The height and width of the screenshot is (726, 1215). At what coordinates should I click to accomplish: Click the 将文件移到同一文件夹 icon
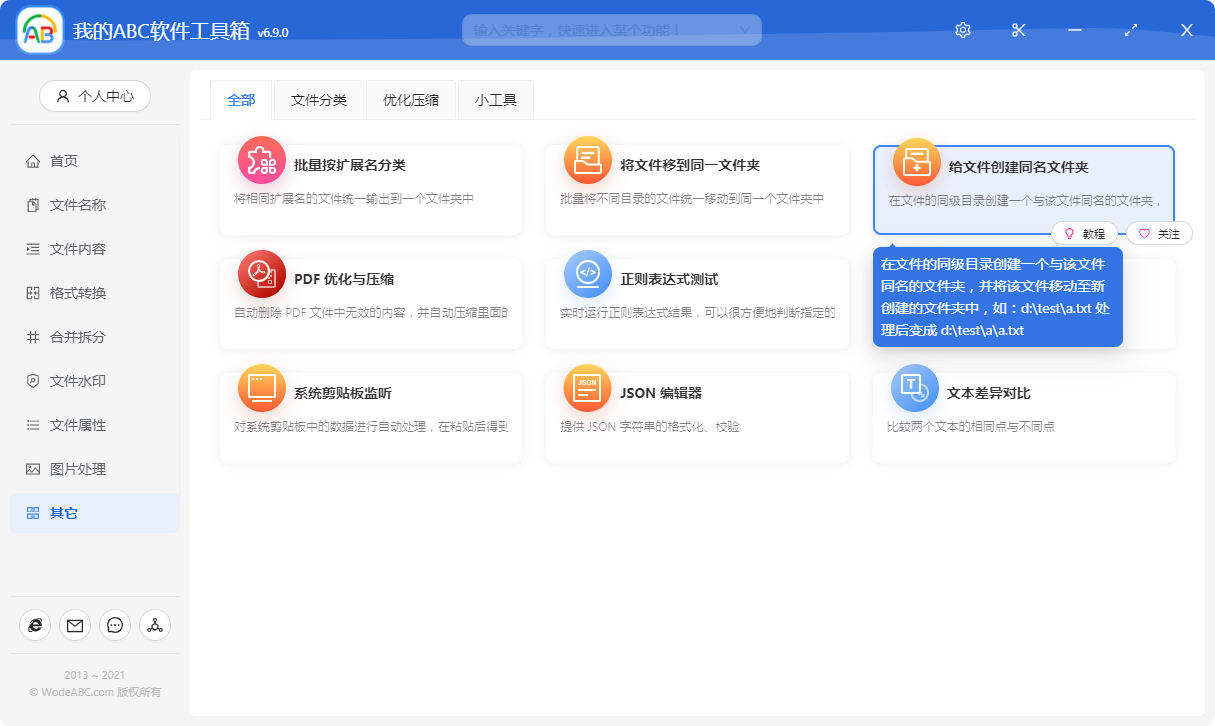point(586,160)
